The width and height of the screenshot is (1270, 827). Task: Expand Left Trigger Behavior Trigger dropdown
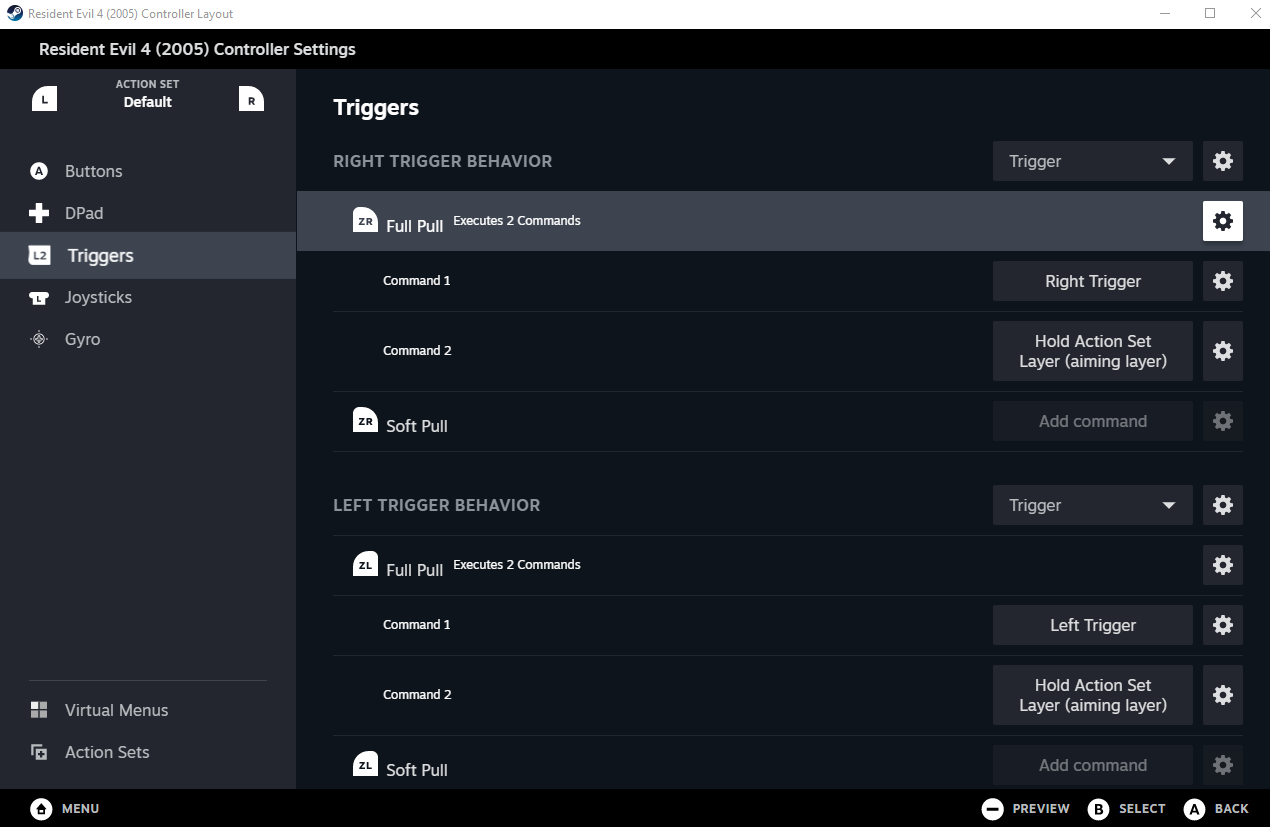click(1092, 505)
